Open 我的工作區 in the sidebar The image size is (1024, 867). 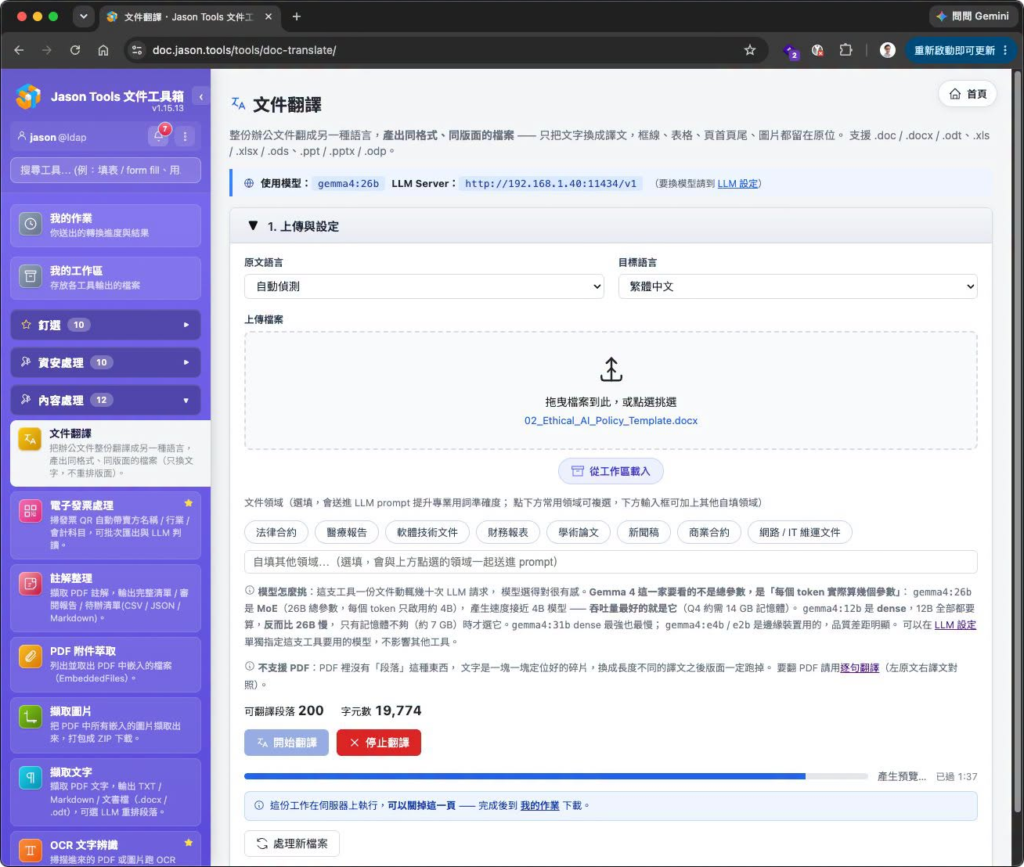[105, 278]
